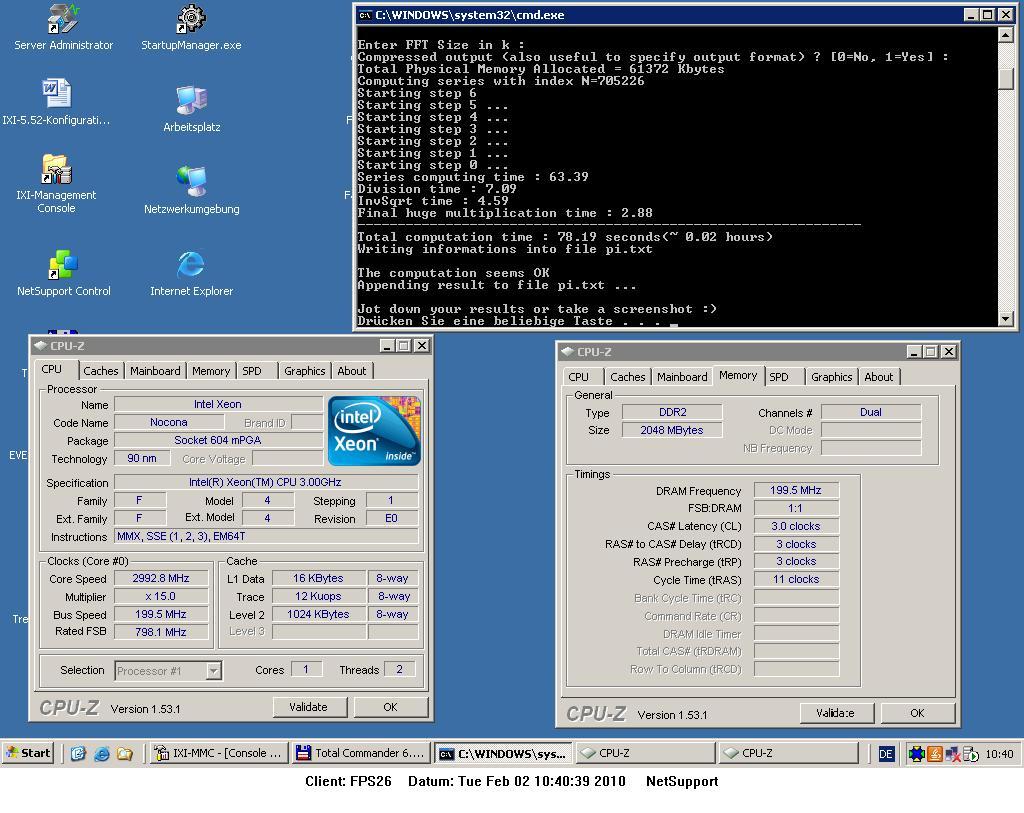Click orange system tray icon
Viewport: 1024px width, 813px height.
pyautogui.click(x=935, y=754)
